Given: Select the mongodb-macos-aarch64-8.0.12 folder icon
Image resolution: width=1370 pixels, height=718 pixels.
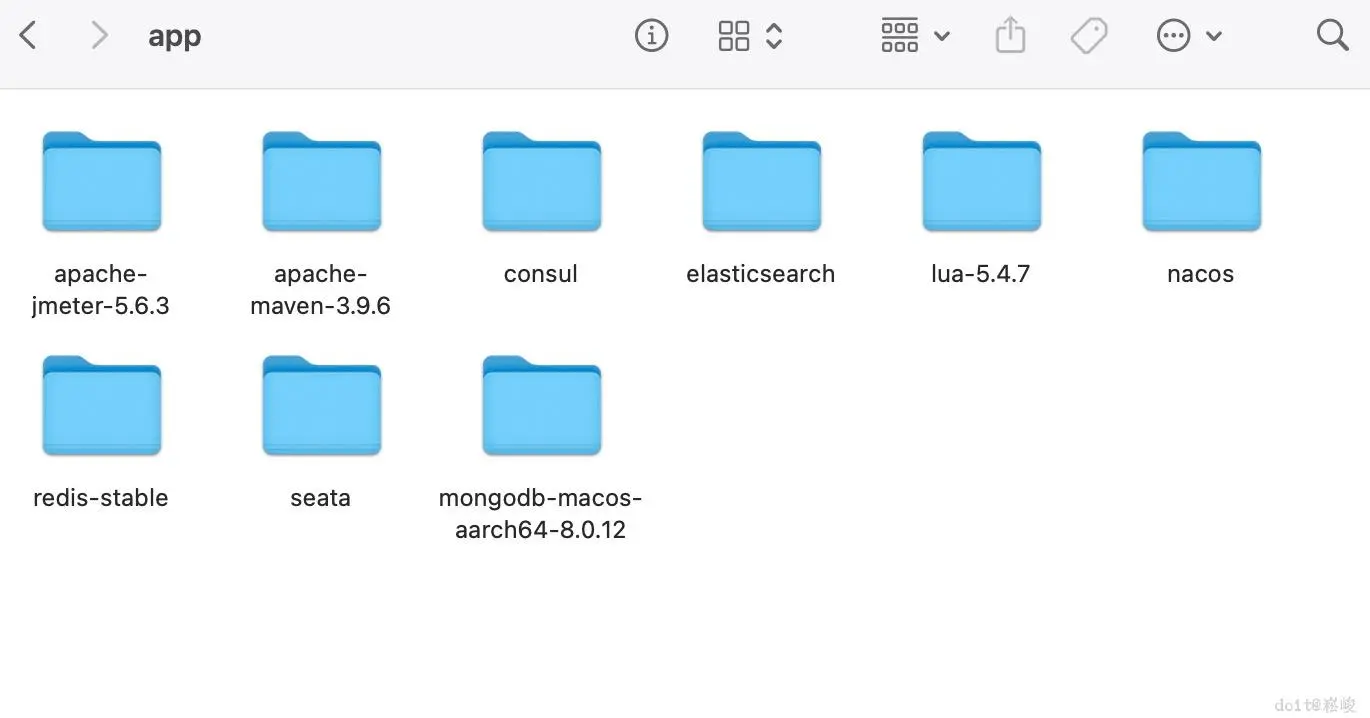Looking at the screenshot, I should [x=541, y=405].
